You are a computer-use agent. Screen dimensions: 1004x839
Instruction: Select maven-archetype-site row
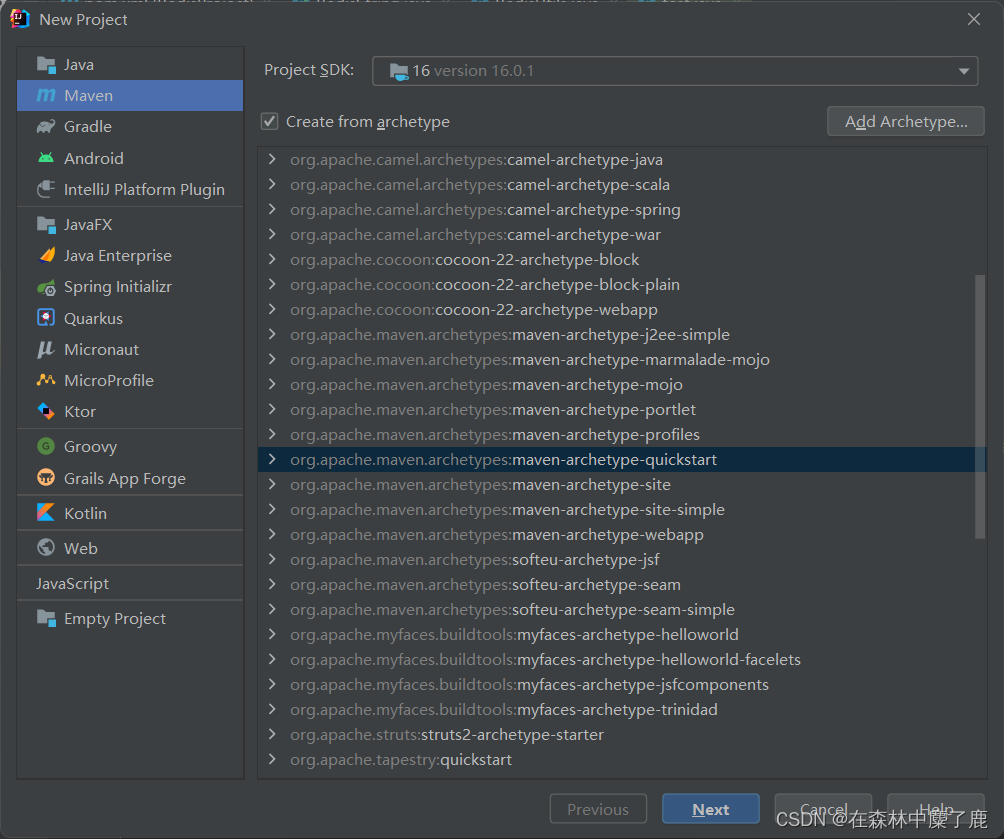coord(622,484)
